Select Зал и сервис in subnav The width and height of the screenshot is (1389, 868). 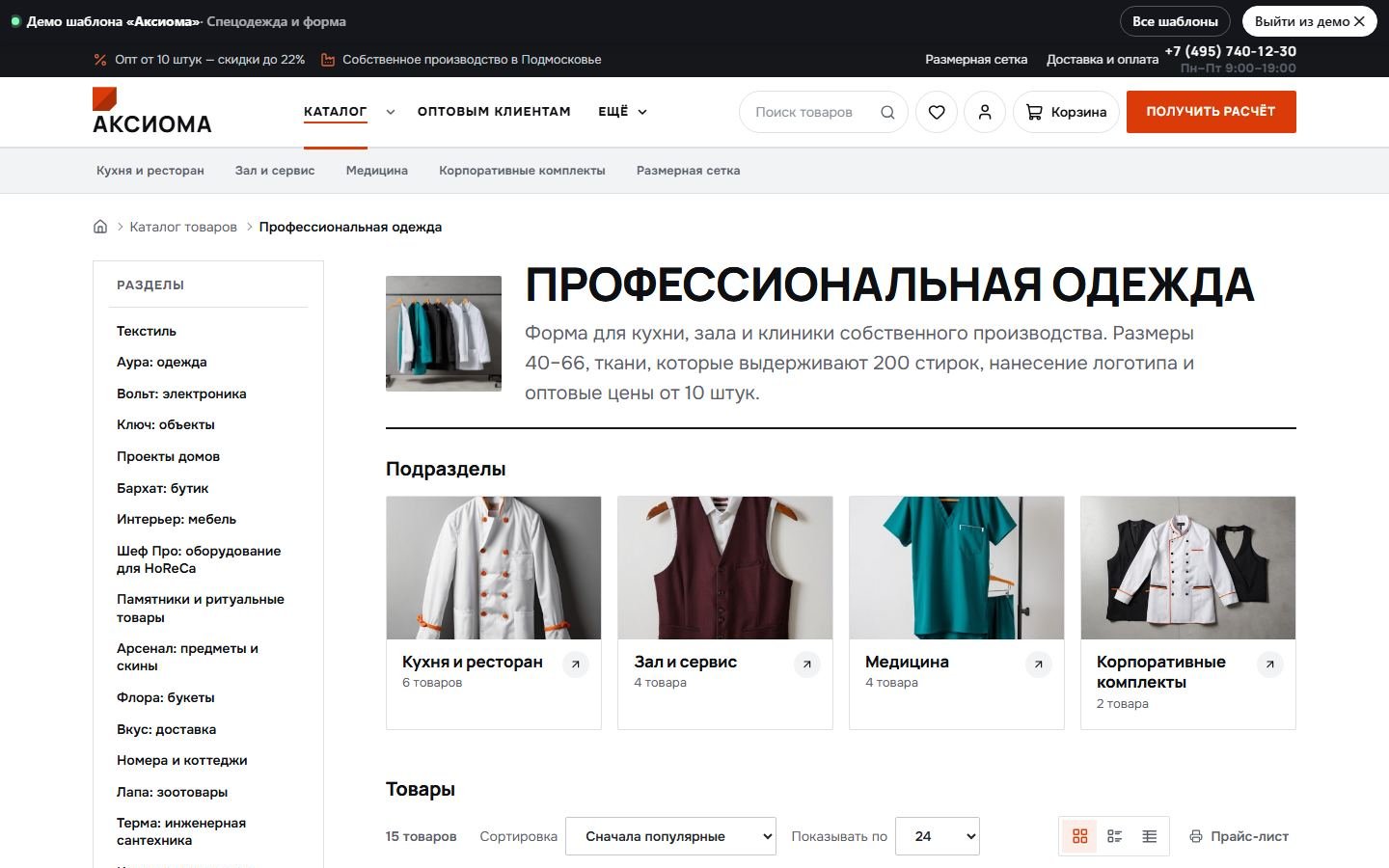tap(275, 171)
